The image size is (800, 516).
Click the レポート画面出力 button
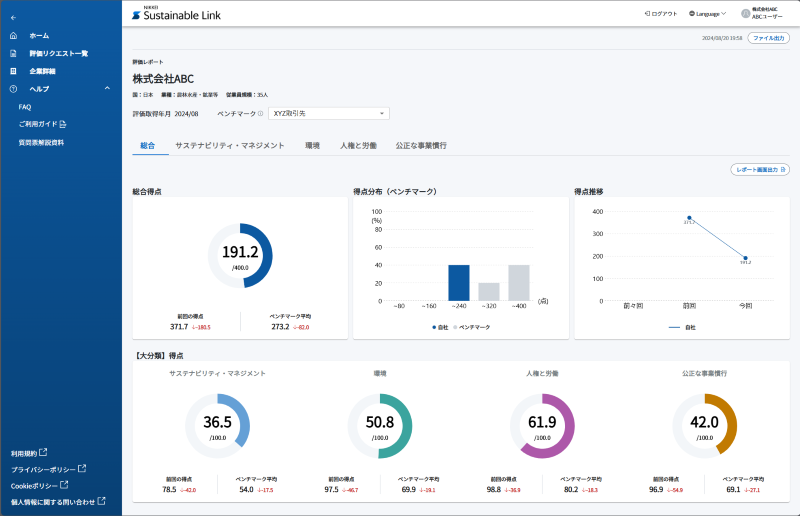pyautogui.click(x=760, y=170)
